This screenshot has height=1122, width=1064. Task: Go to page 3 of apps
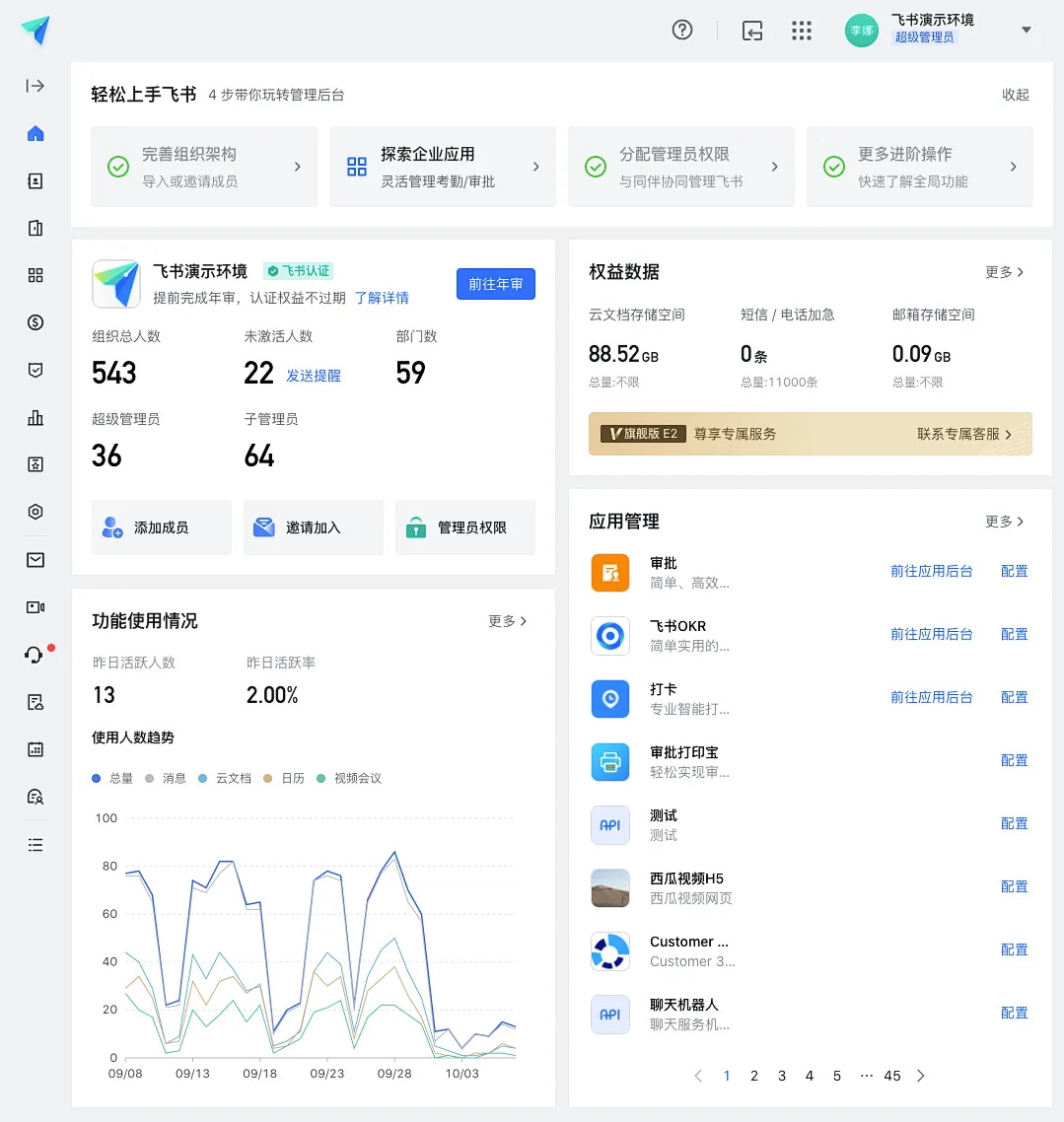[782, 1077]
